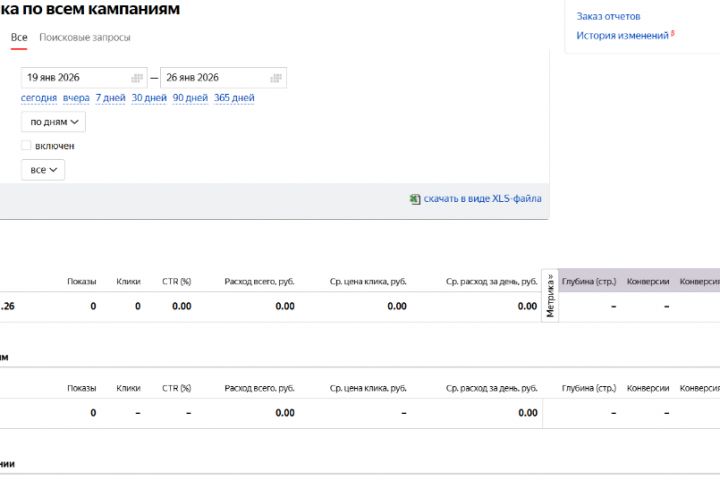
Task: Switch to the 'Все' tab
Action: (x=19, y=37)
